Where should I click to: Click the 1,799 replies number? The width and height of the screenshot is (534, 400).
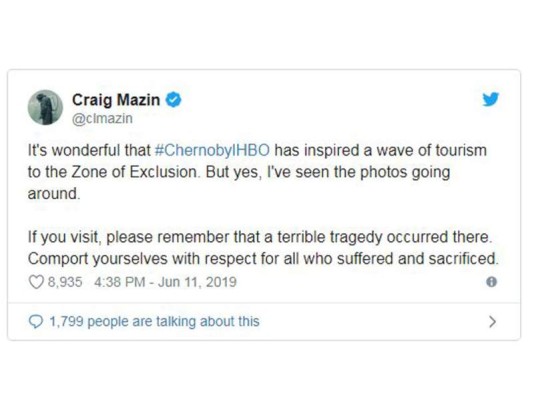(x=66, y=321)
